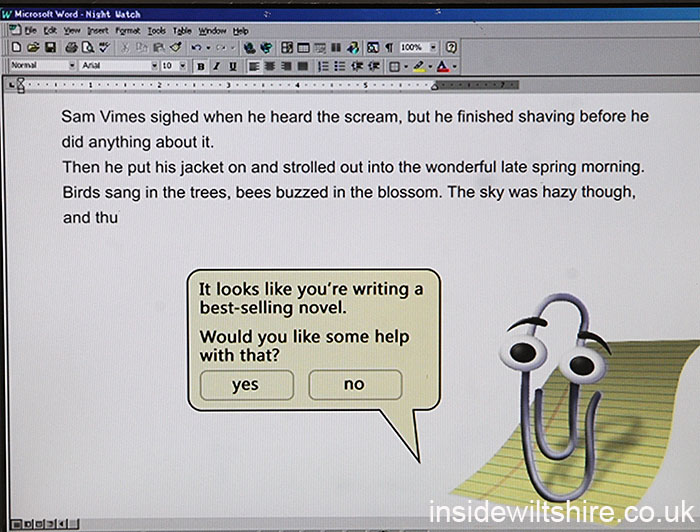Create a new blank document
The height and width of the screenshot is (532, 700).
pyautogui.click(x=17, y=47)
